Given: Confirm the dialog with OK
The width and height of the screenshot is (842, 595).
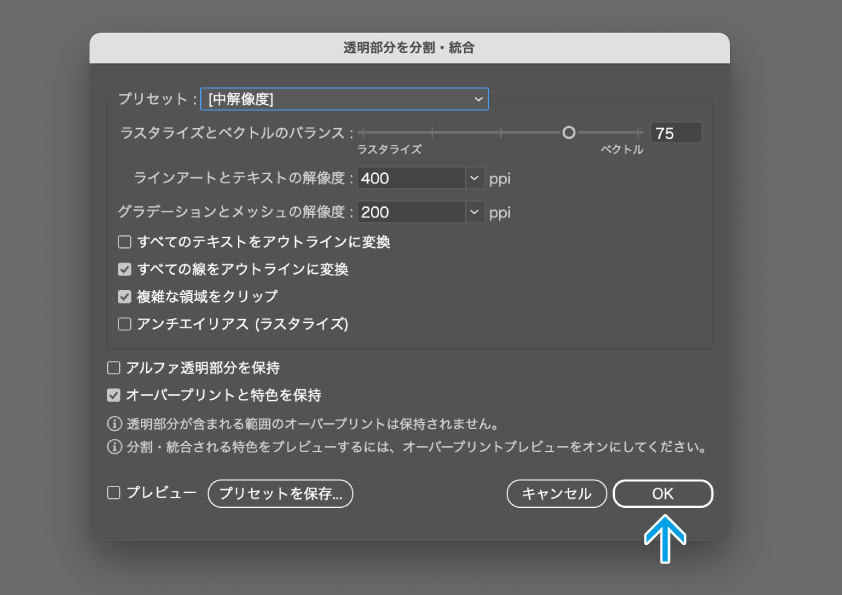Looking at the screenshot, I should coord(662,493).
